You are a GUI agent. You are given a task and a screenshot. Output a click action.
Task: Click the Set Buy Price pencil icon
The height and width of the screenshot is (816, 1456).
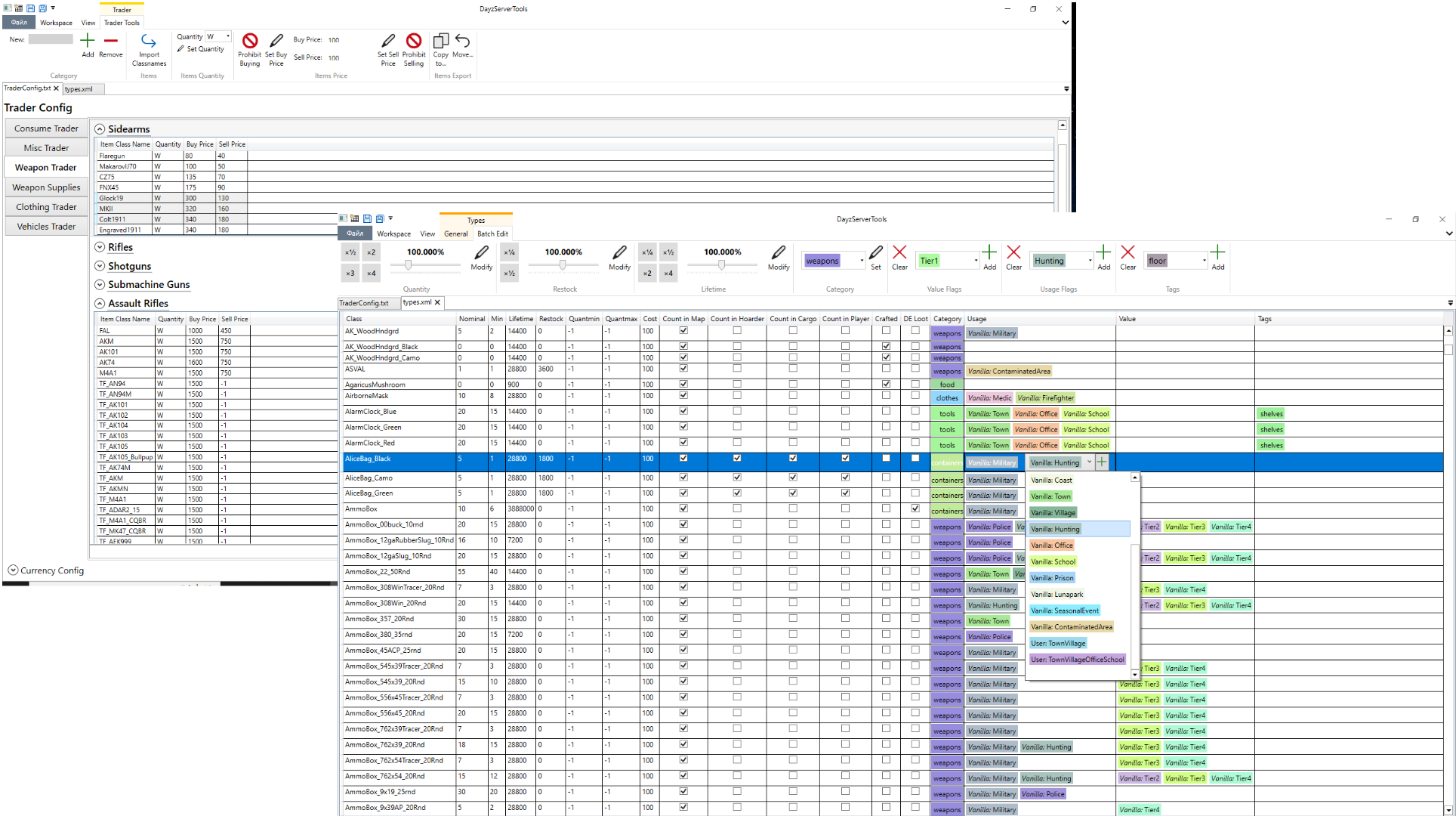pyautogui.click(x=276, y=41)
